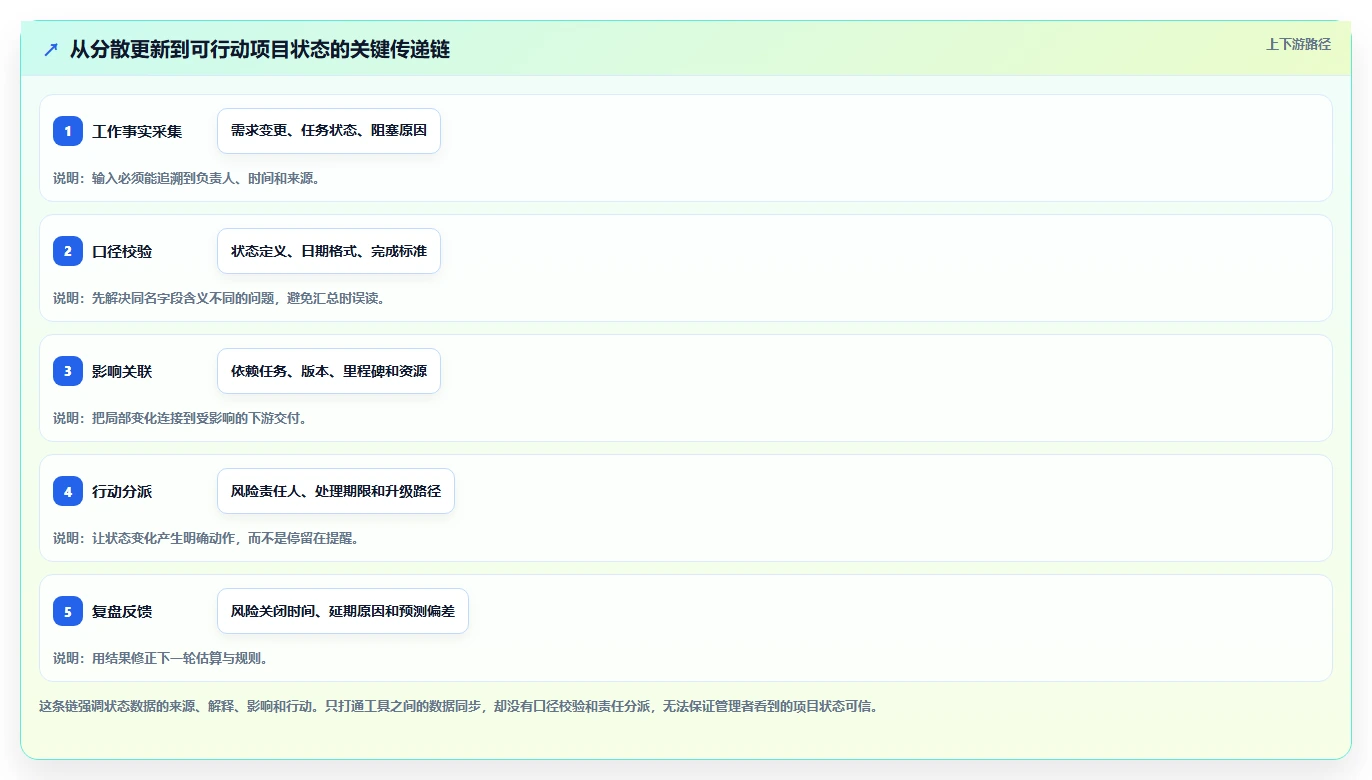Select the step 1 number badge
The image size is (1372, 780).
[x=68, y=131]
